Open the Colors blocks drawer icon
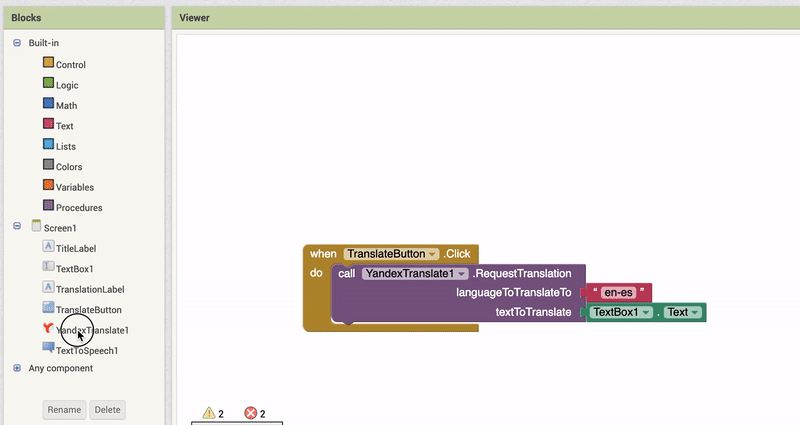This screenshot has height=425, width=800. coord(48,164)
